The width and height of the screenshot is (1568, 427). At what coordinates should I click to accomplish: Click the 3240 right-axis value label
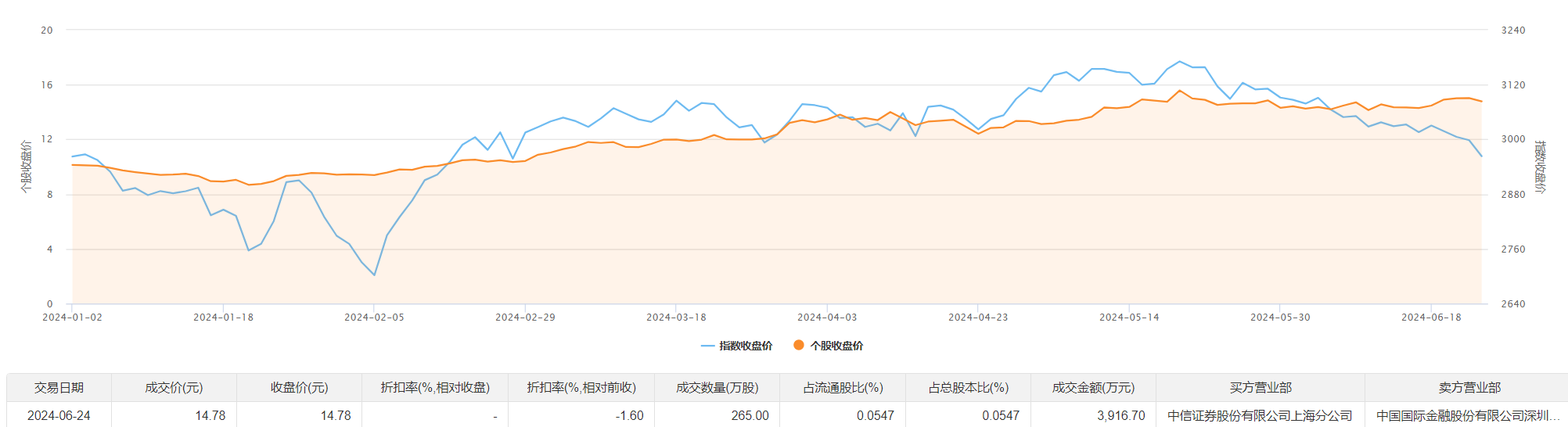point(1512,30)
